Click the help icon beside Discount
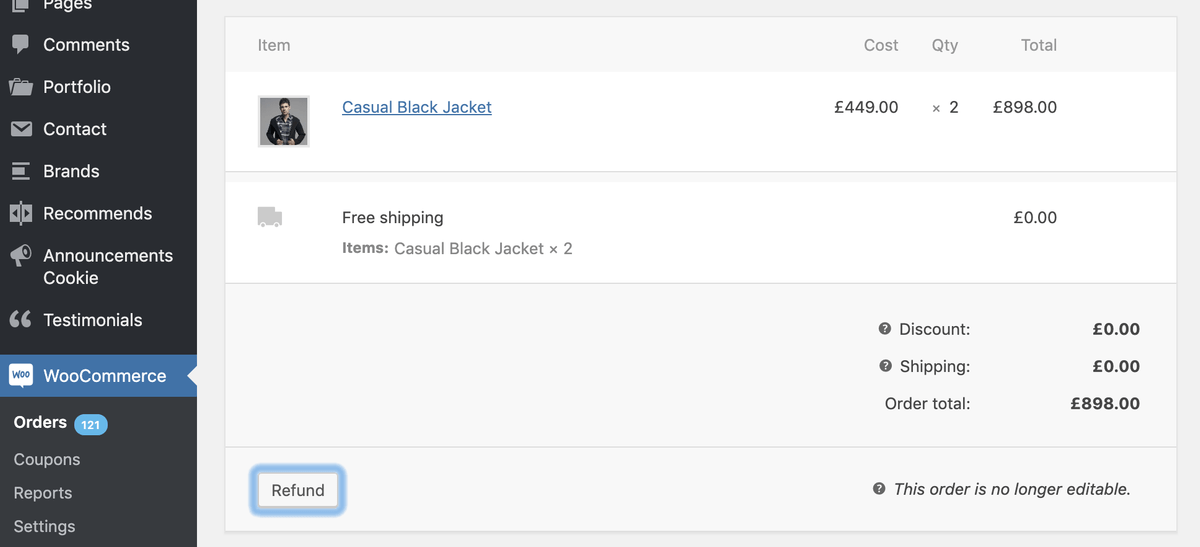1200x547 pixels. [x=885, y=329]
